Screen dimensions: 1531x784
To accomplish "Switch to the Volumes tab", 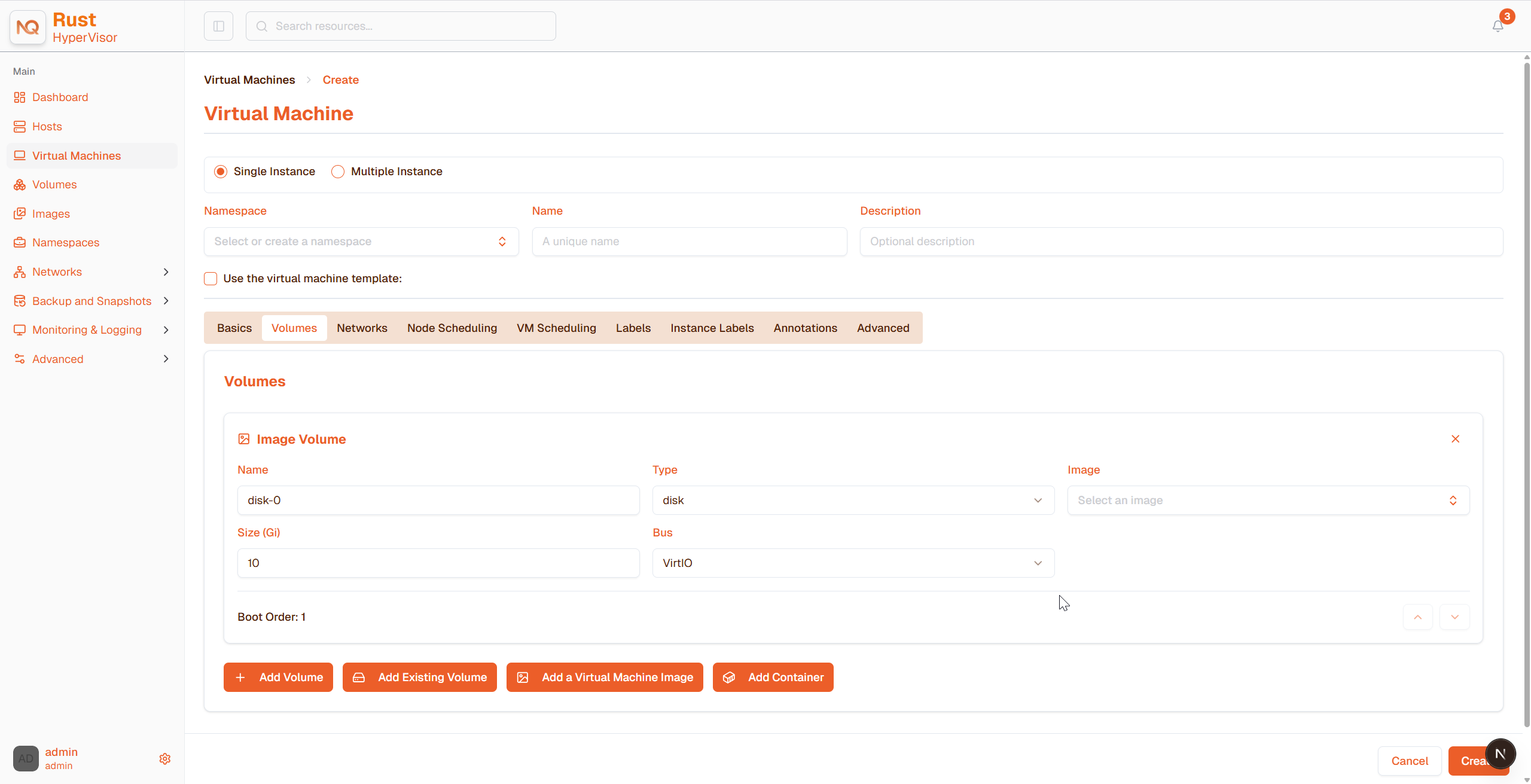I will (x=294, y=328).
